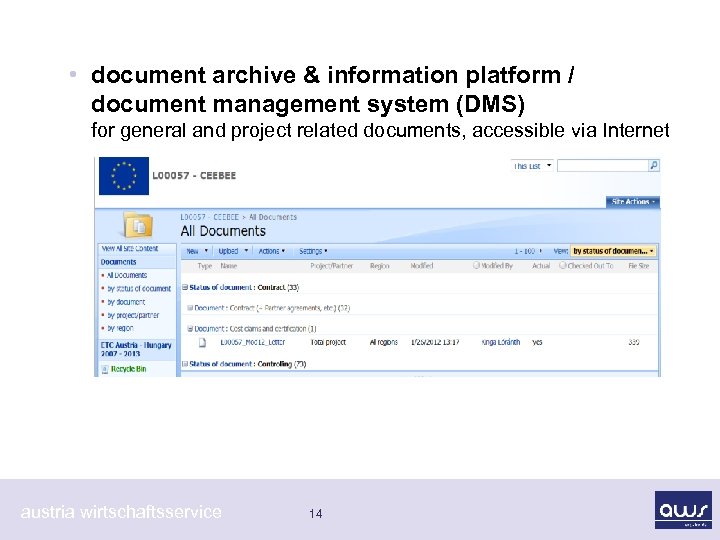The image size is (720, 540).
Task: Click the L00057 - CEEBEE site title
Action: point(194,176)
